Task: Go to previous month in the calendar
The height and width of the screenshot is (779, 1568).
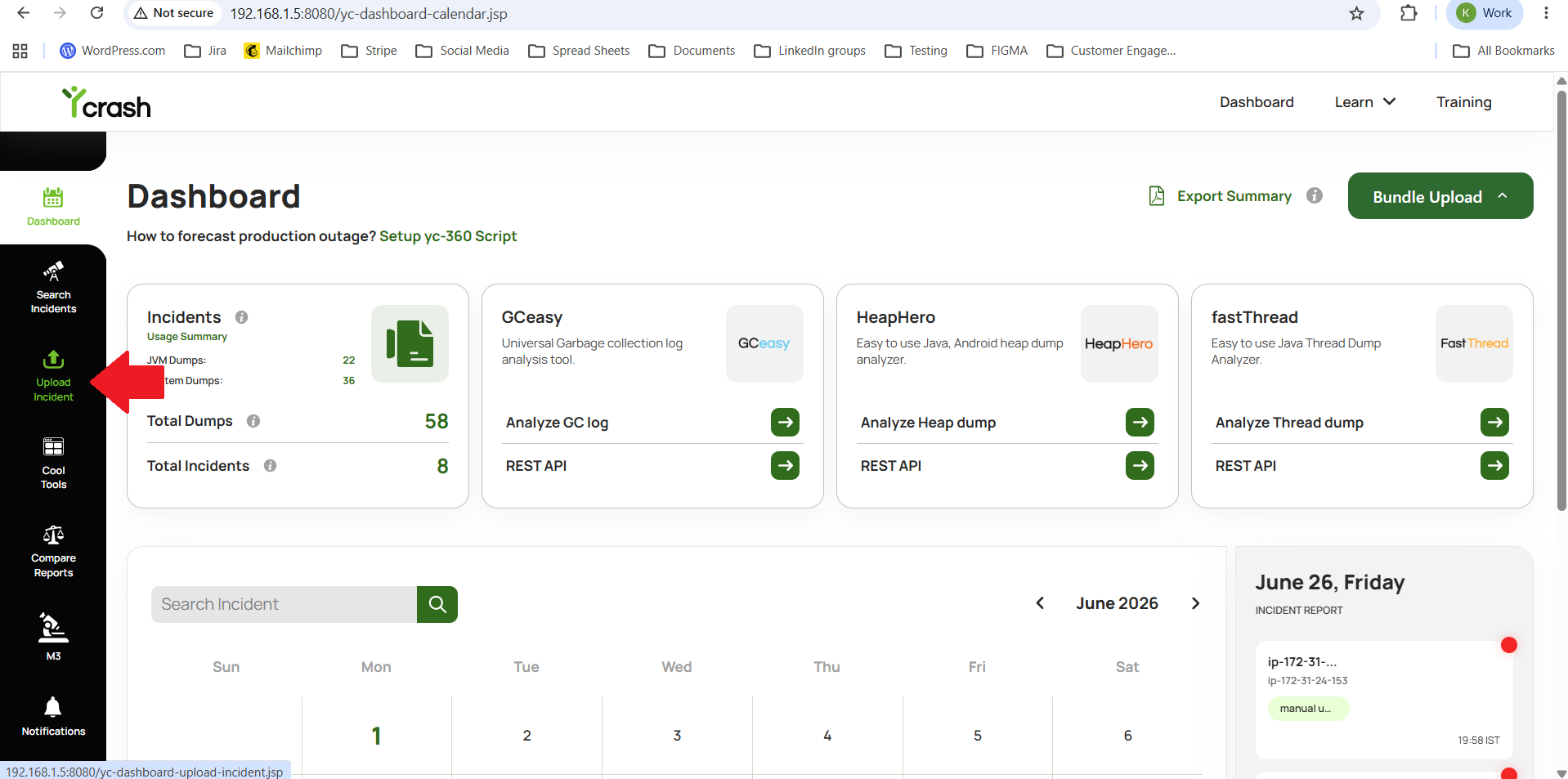Action: point(1040,603)
